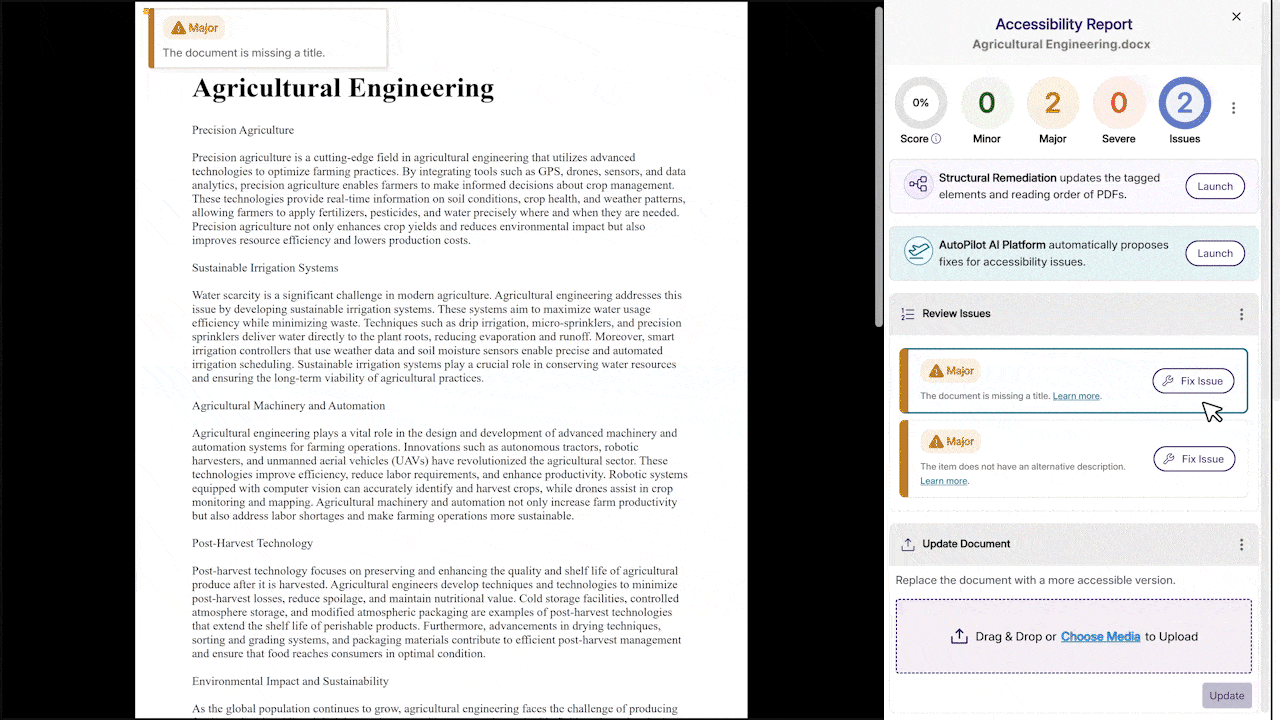Open Learn more for missing title
Image resolution: width=1280 pixels, height=720 pixels.
1076,396
